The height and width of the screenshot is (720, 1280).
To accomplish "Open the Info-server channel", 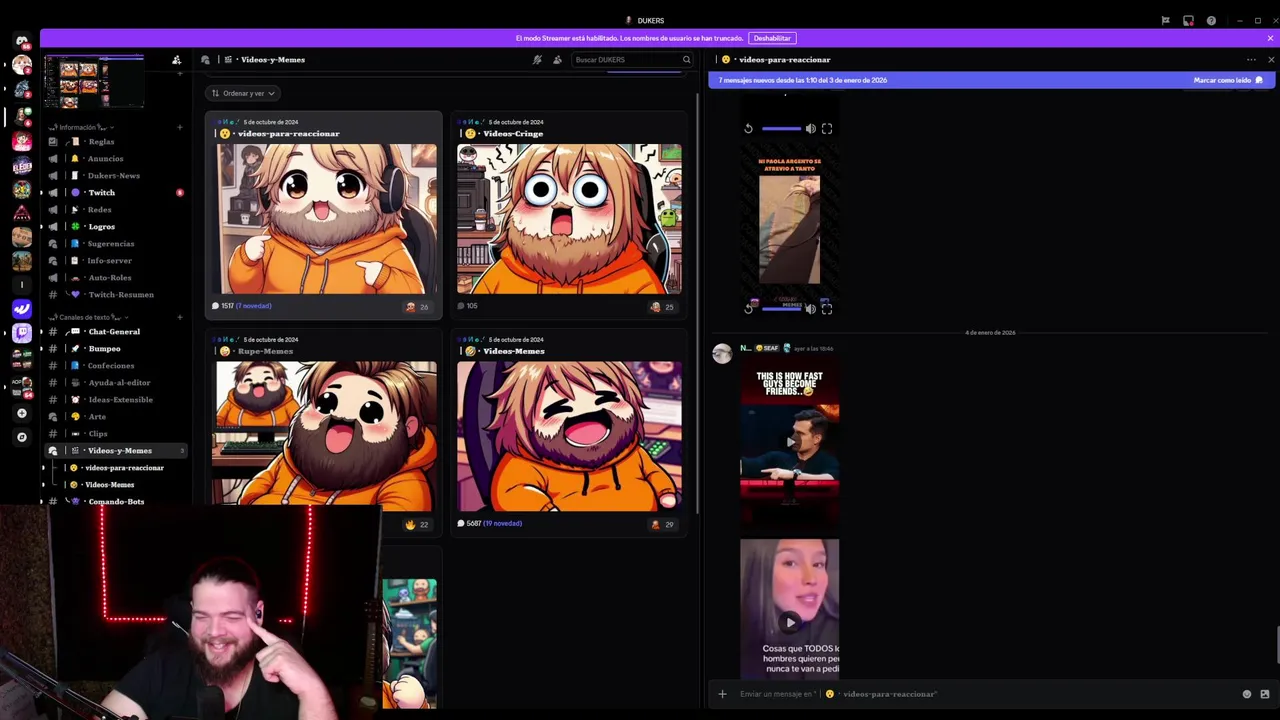I will point(115,260).
